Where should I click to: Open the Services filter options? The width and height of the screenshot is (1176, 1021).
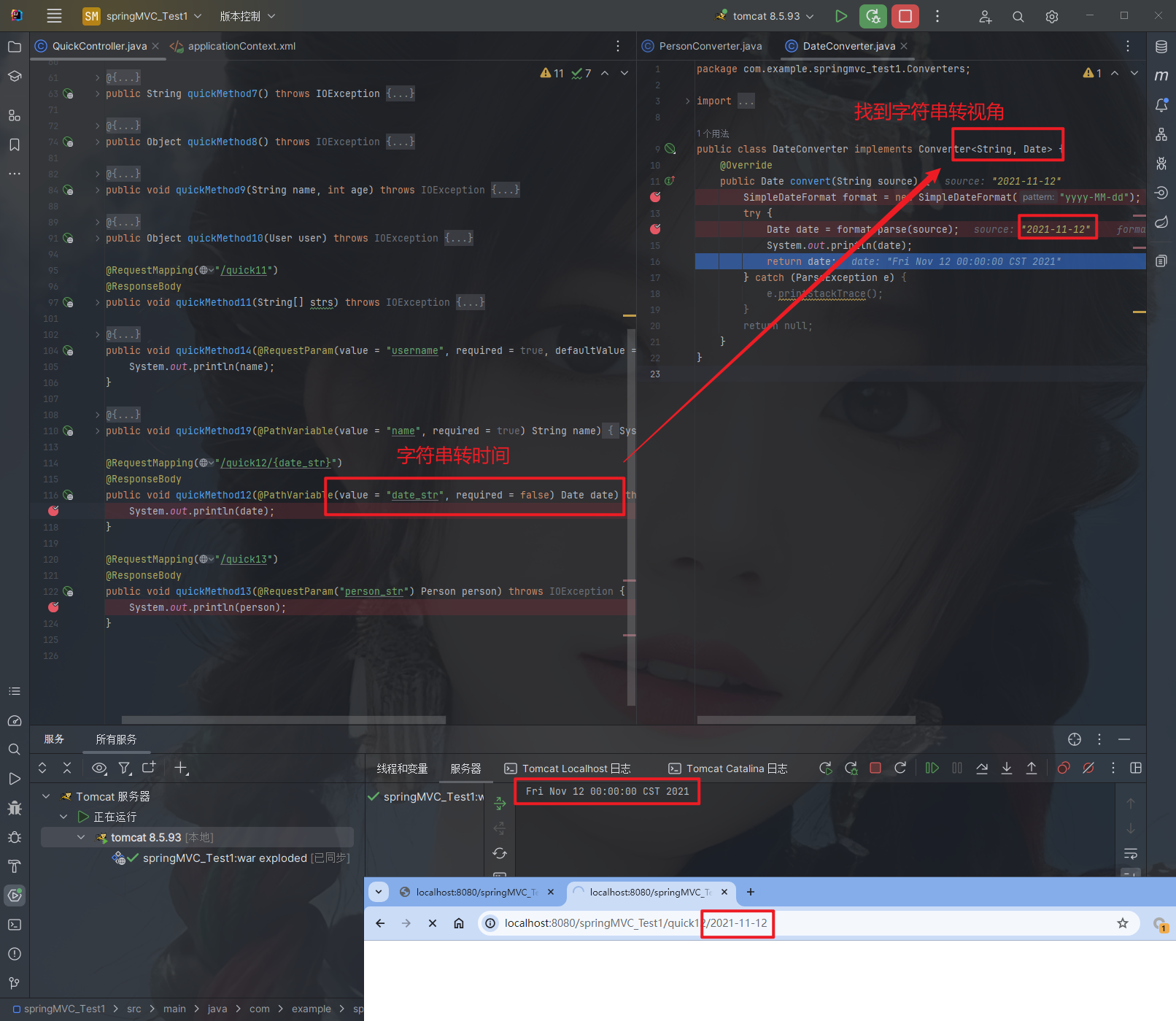(125, 768)
